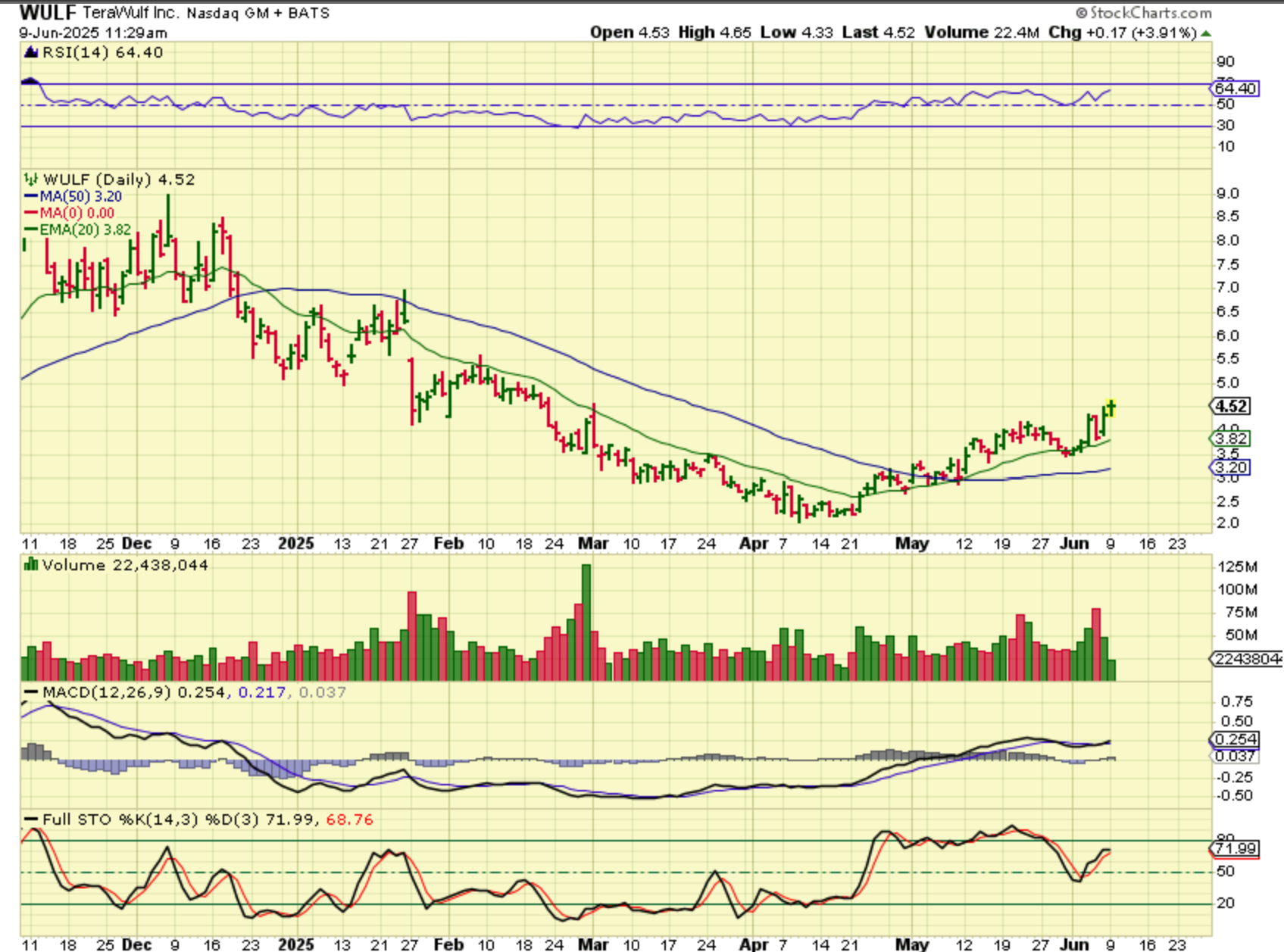
Task: Click the 7.0 price axis label
Action: [1228, 288]
